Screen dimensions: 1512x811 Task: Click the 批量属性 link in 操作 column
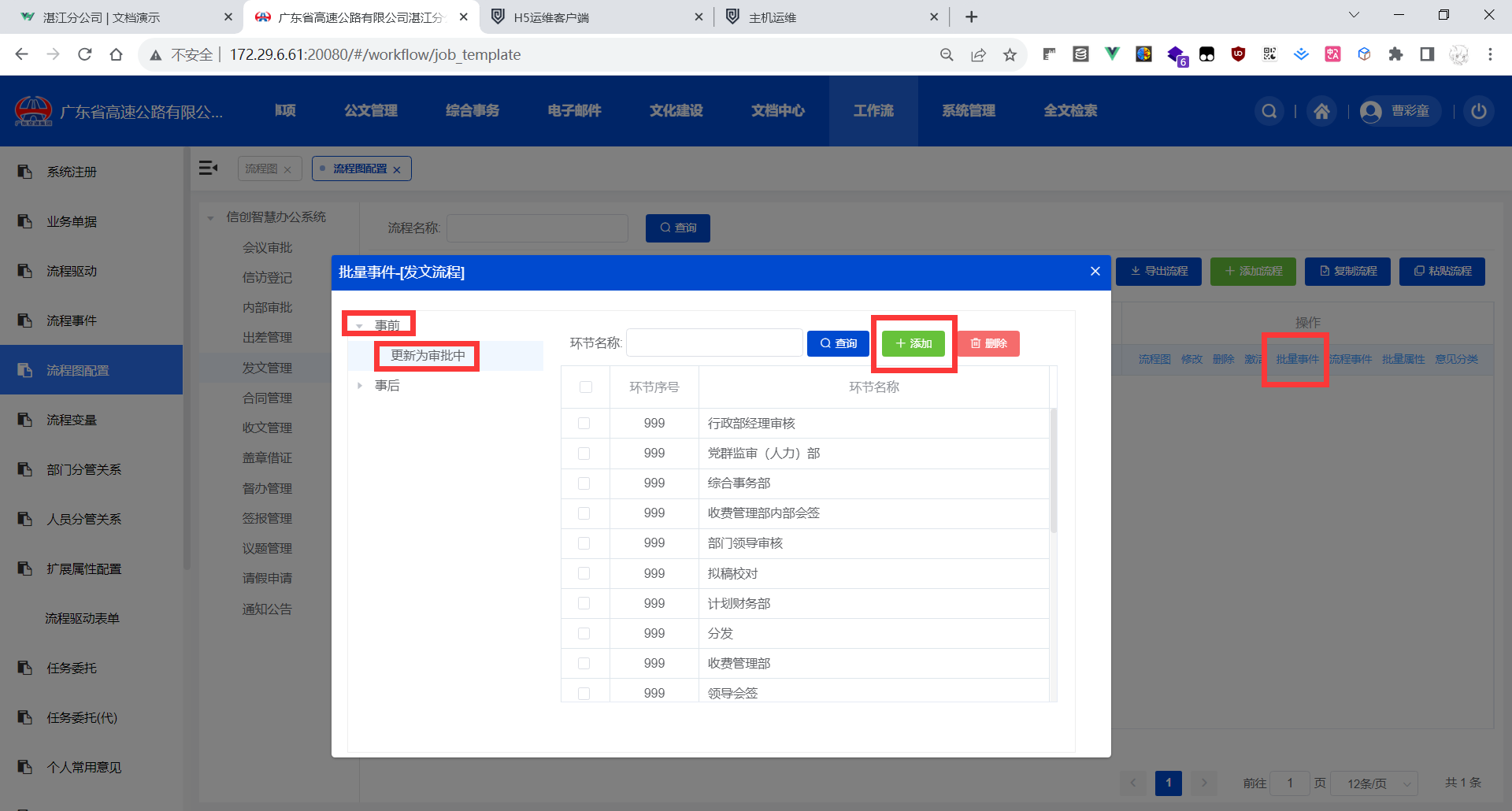point(1403,359)
